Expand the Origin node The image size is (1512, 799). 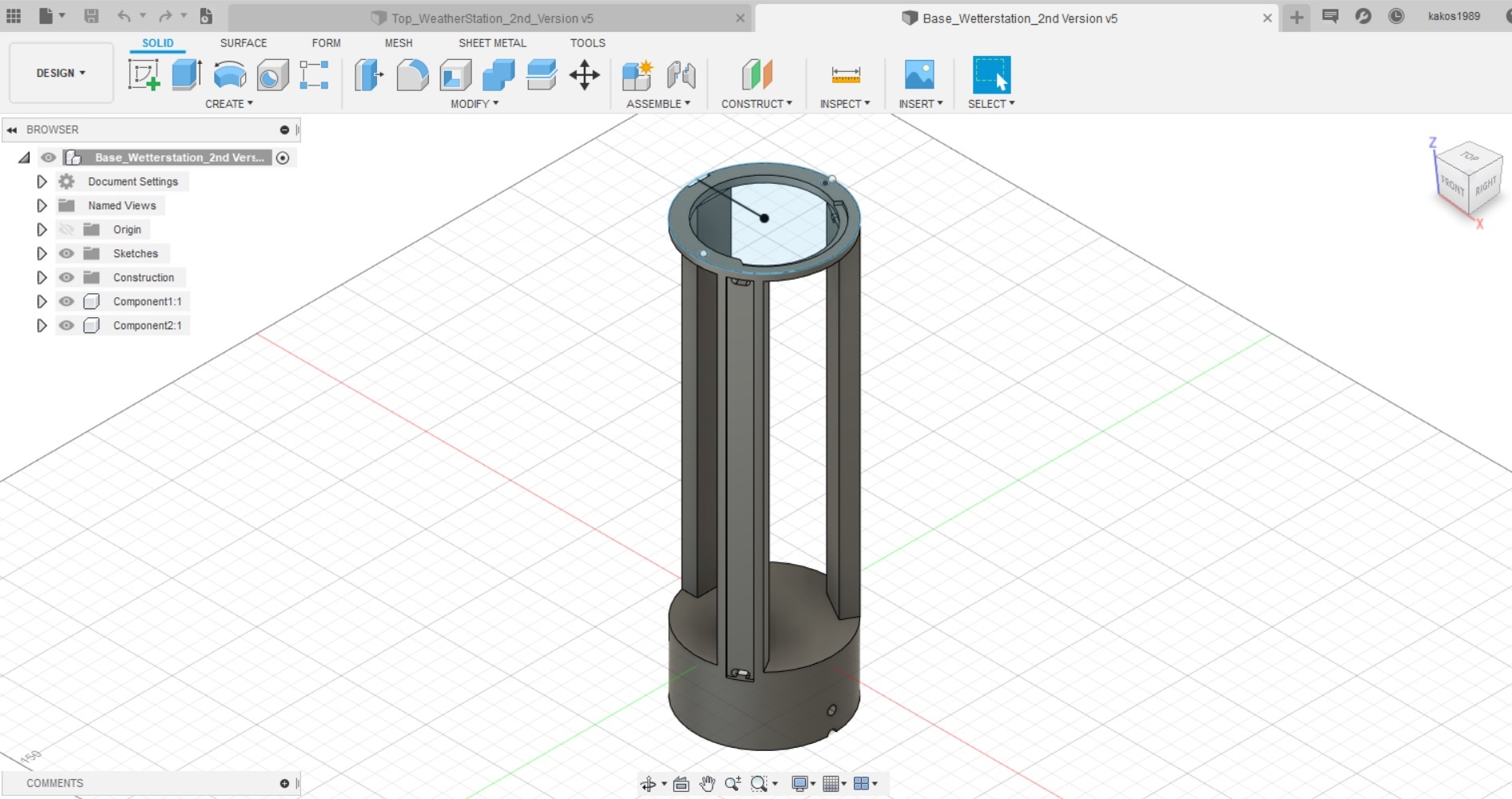[42, 229]
